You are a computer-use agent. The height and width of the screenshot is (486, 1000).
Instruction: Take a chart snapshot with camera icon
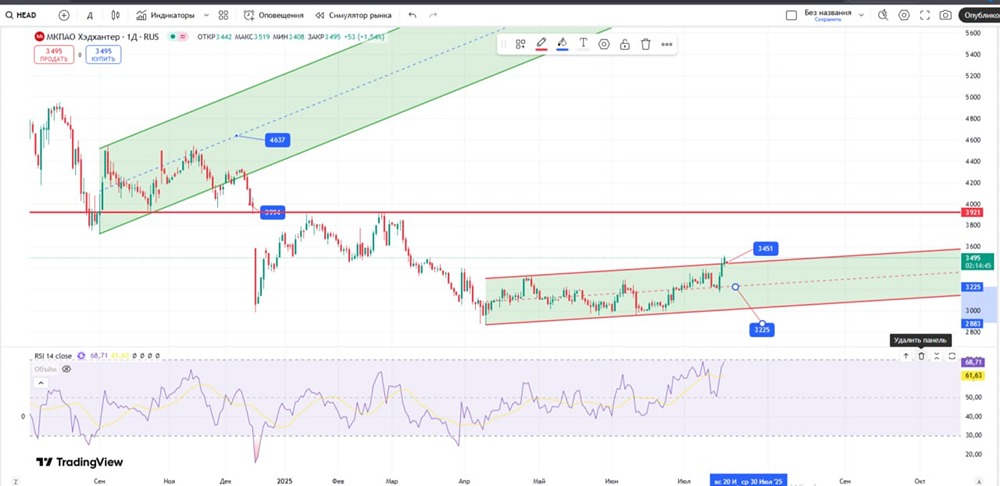click(945, 15)
